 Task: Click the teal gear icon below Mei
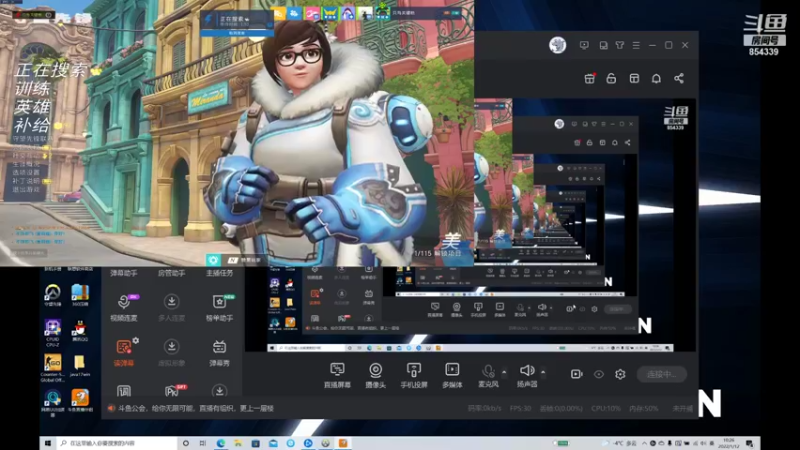tap(213, 260)
